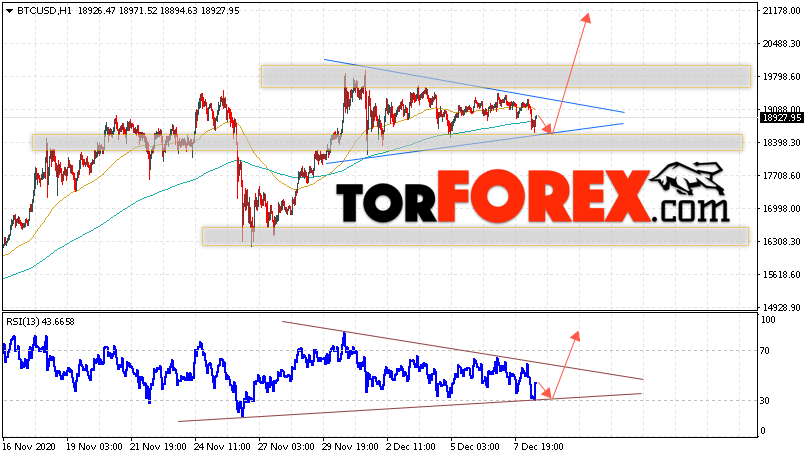The width and height of the screenshot is (808, 458).
Task: Click the price scale value 16998.00
Action: click(x=781, y=209)
